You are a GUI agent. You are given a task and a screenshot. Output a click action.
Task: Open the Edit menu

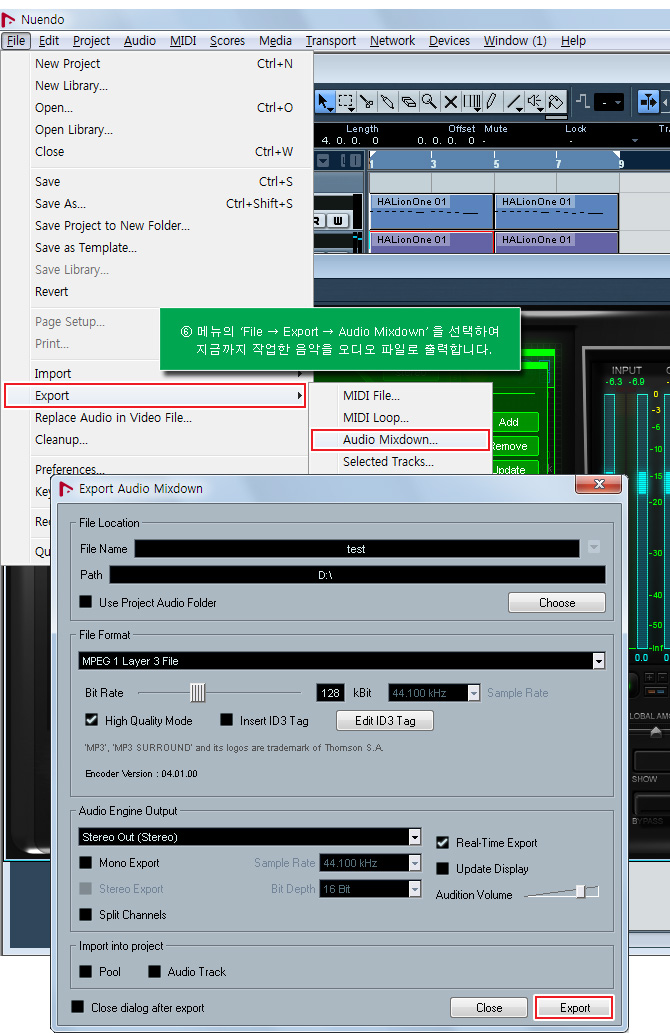point(49,41)
